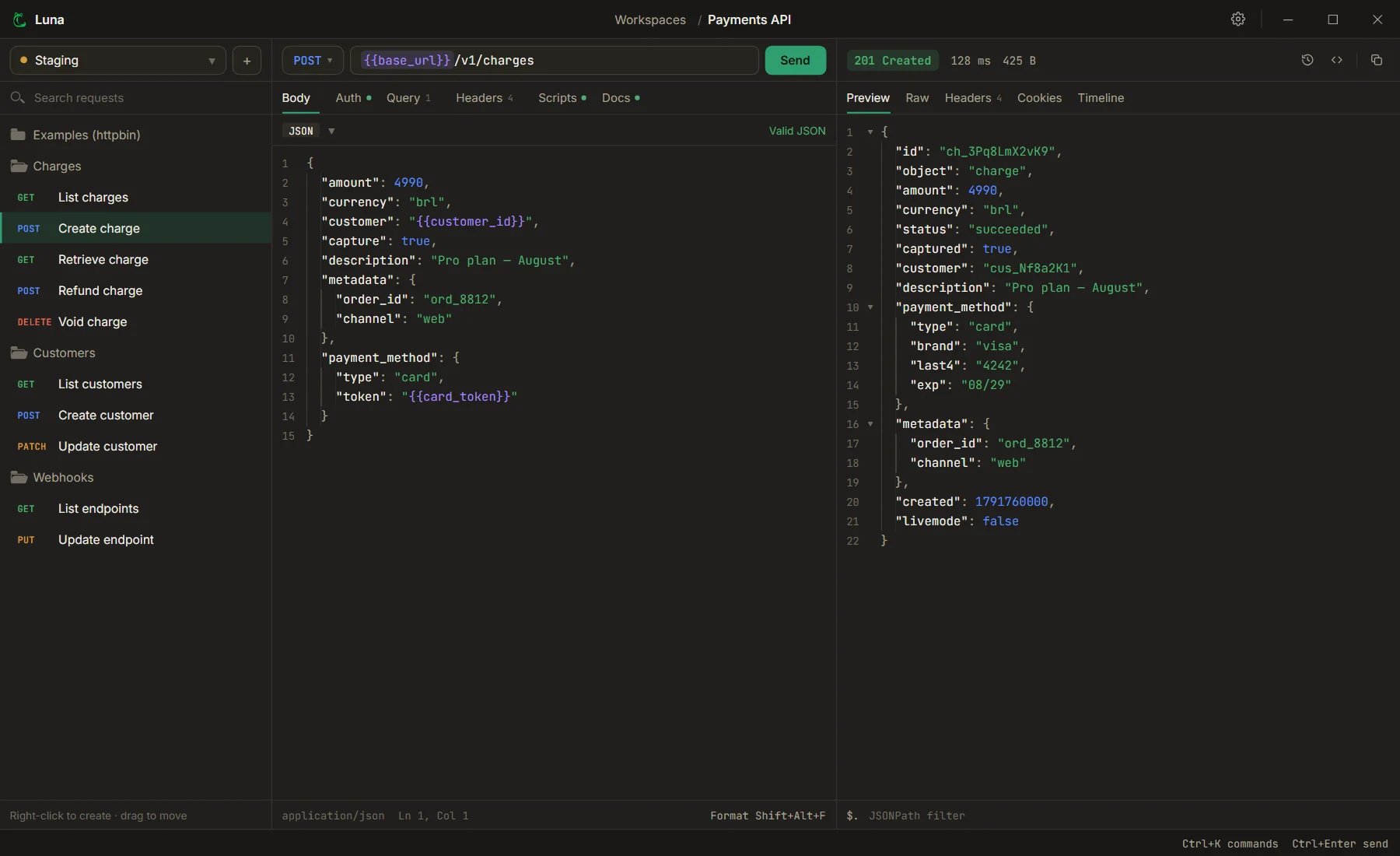The width and height of the screenshot is (1400, 856).
Task: Open the request Headers tab
Action: 484,97
